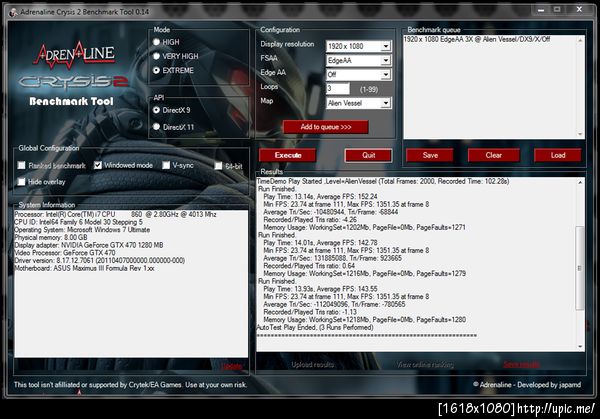Click the Driver version line
Image resolution: width=600 pixels, height=419 pixels.
pyautogui.click(x=99, y=261)
